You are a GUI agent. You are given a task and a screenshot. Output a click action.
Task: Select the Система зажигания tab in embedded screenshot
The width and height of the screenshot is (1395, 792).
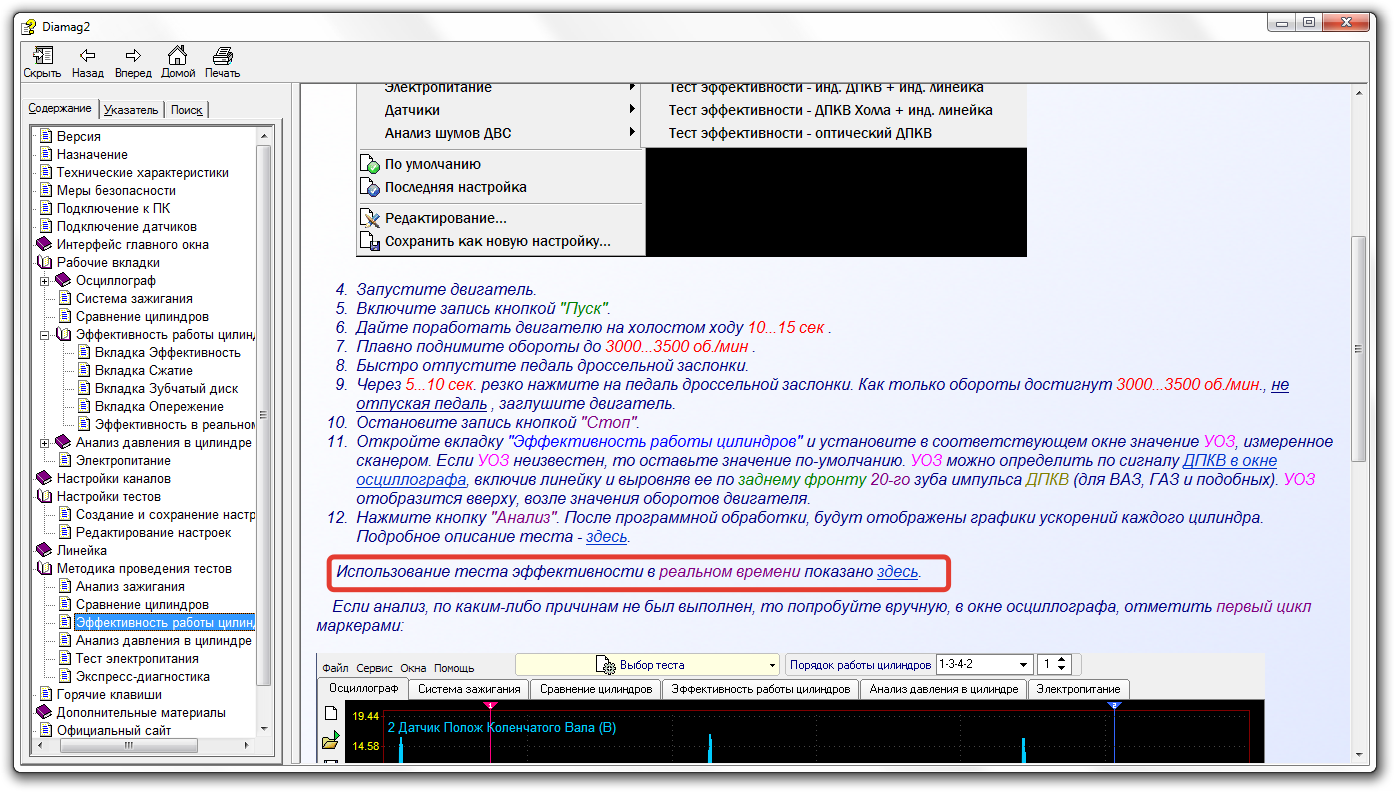coord(469,689)
